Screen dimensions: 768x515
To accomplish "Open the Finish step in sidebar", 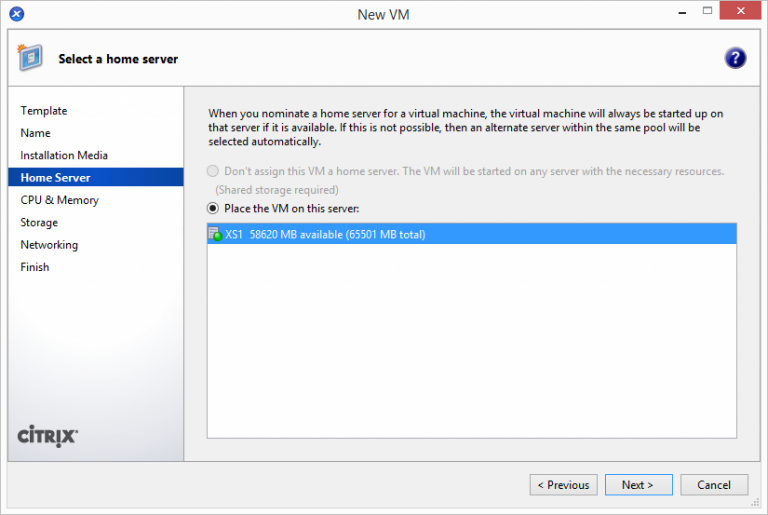I will (35, 267).
